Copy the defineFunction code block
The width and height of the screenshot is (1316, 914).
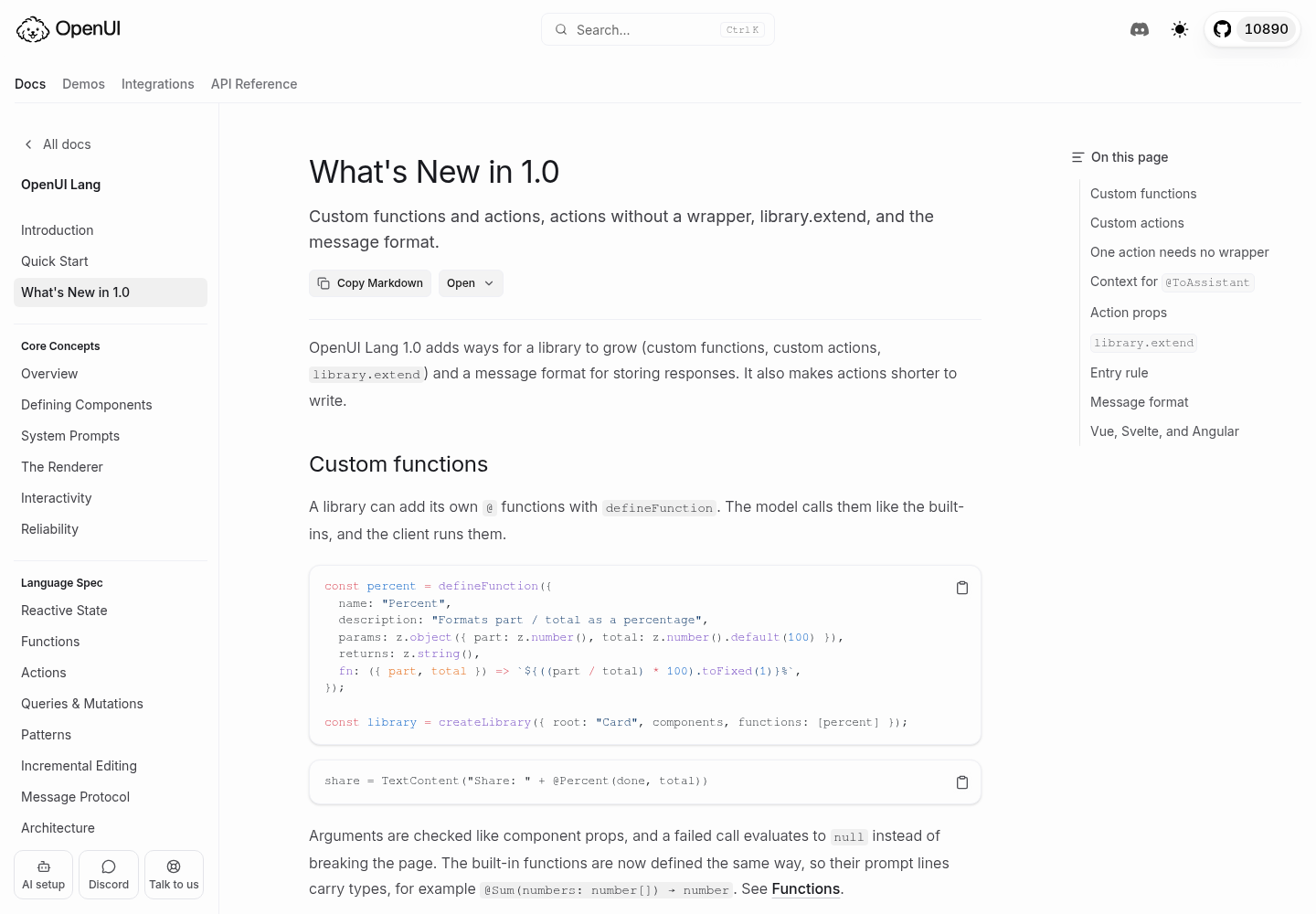(x=962, y=588)
